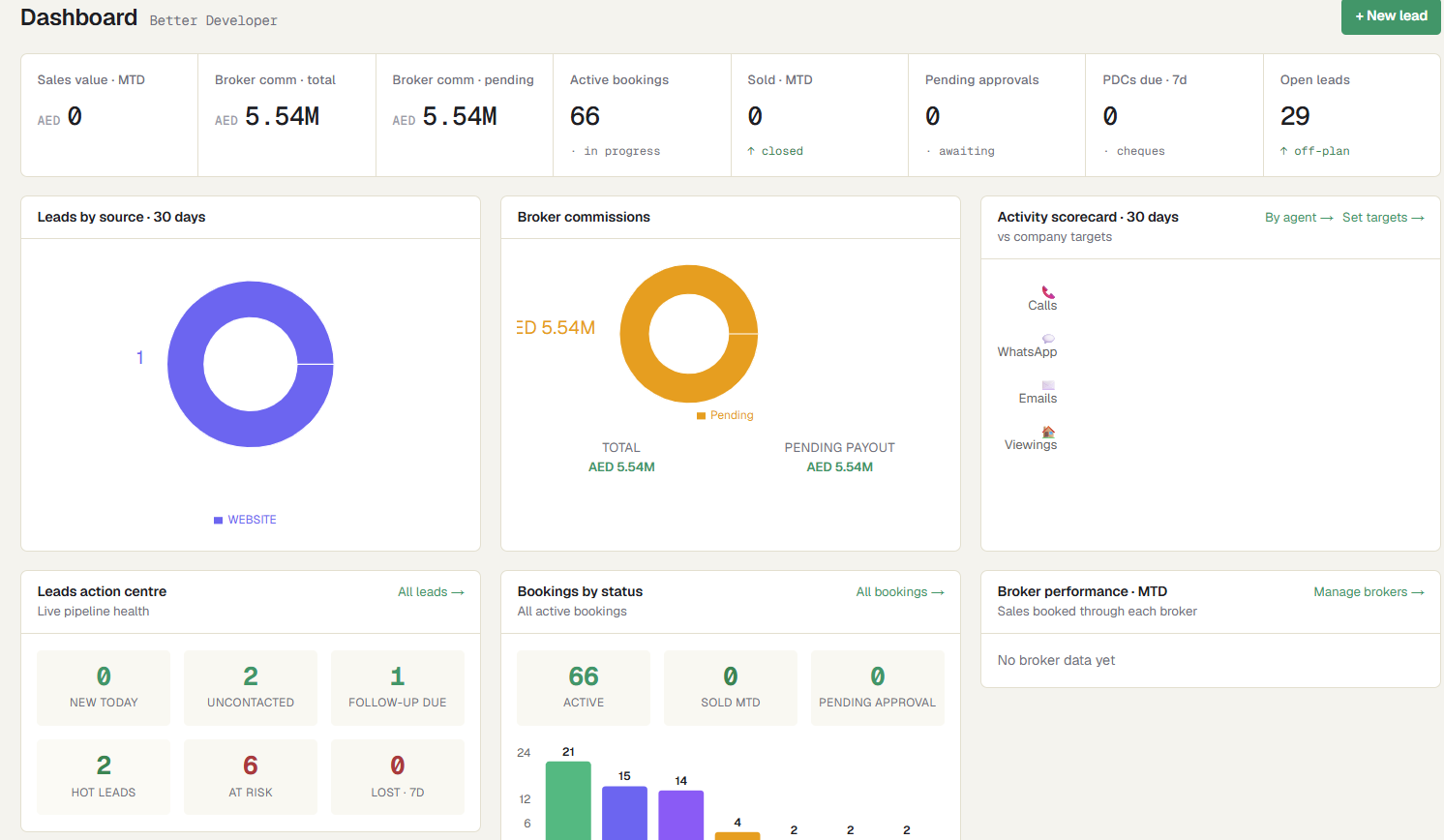Click the Dashboard page heading
The image size is (1444, 840).
(x=79, y=17)
